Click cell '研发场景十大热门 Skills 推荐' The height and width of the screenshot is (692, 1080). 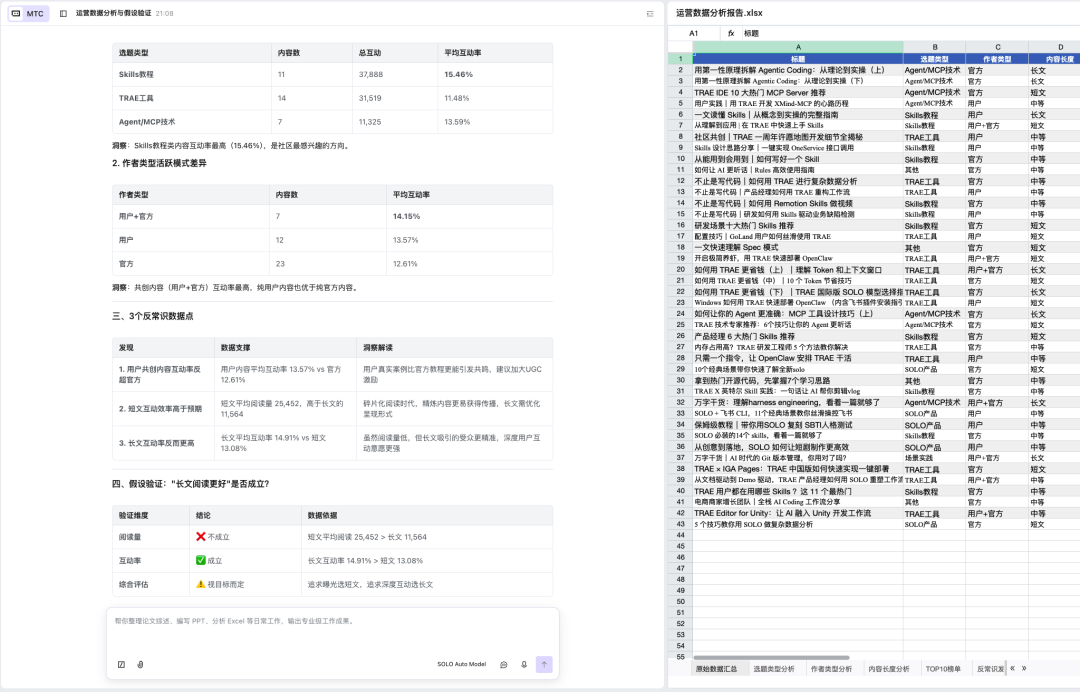pos(798,225)
